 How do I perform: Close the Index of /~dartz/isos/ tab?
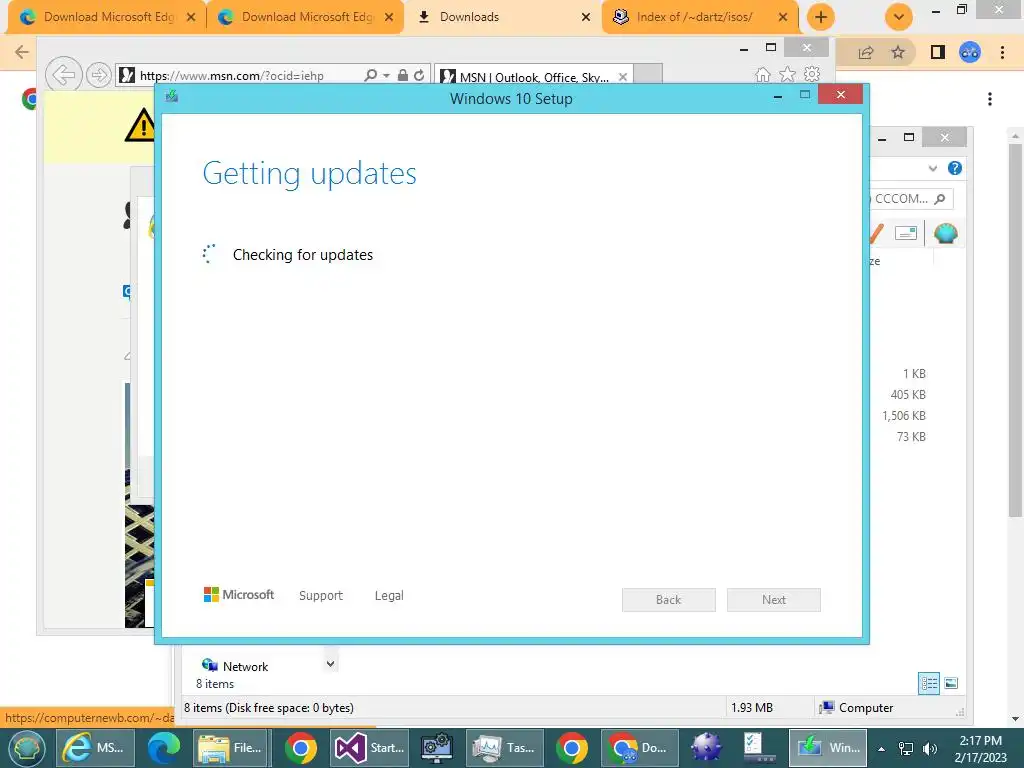point(783,17)
